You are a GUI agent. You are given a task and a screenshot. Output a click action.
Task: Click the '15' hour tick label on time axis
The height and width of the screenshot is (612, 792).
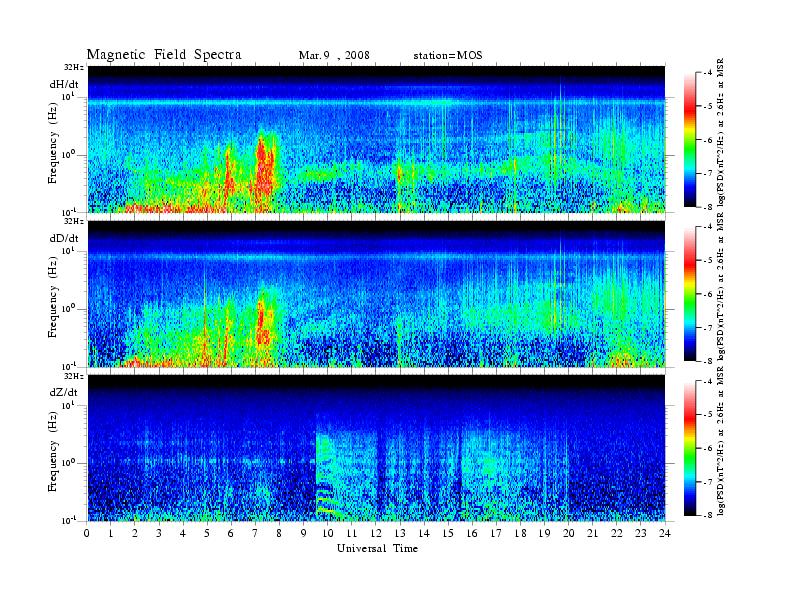click(x=448, y=533)
